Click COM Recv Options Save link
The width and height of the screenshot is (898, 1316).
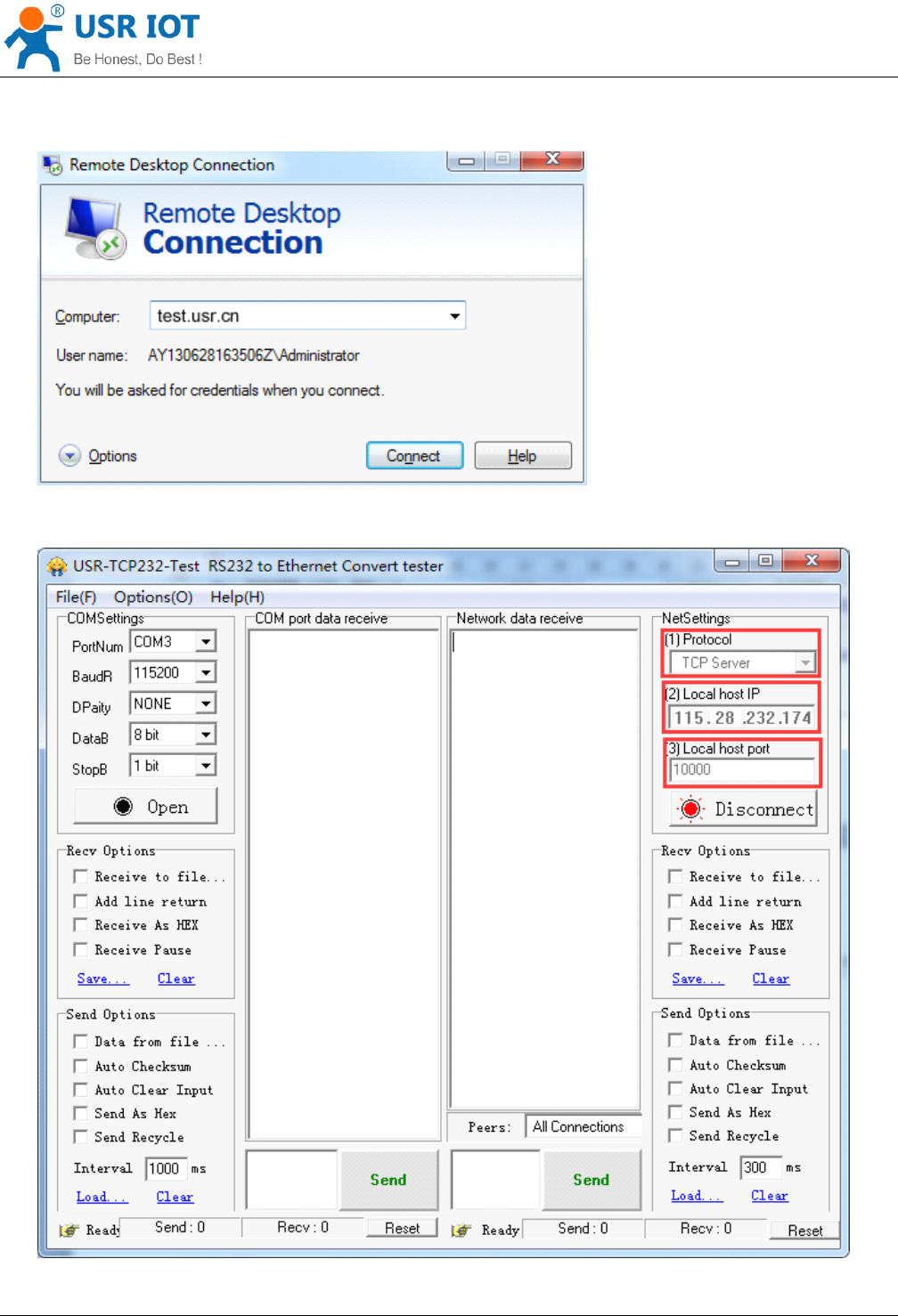(102, 979)
